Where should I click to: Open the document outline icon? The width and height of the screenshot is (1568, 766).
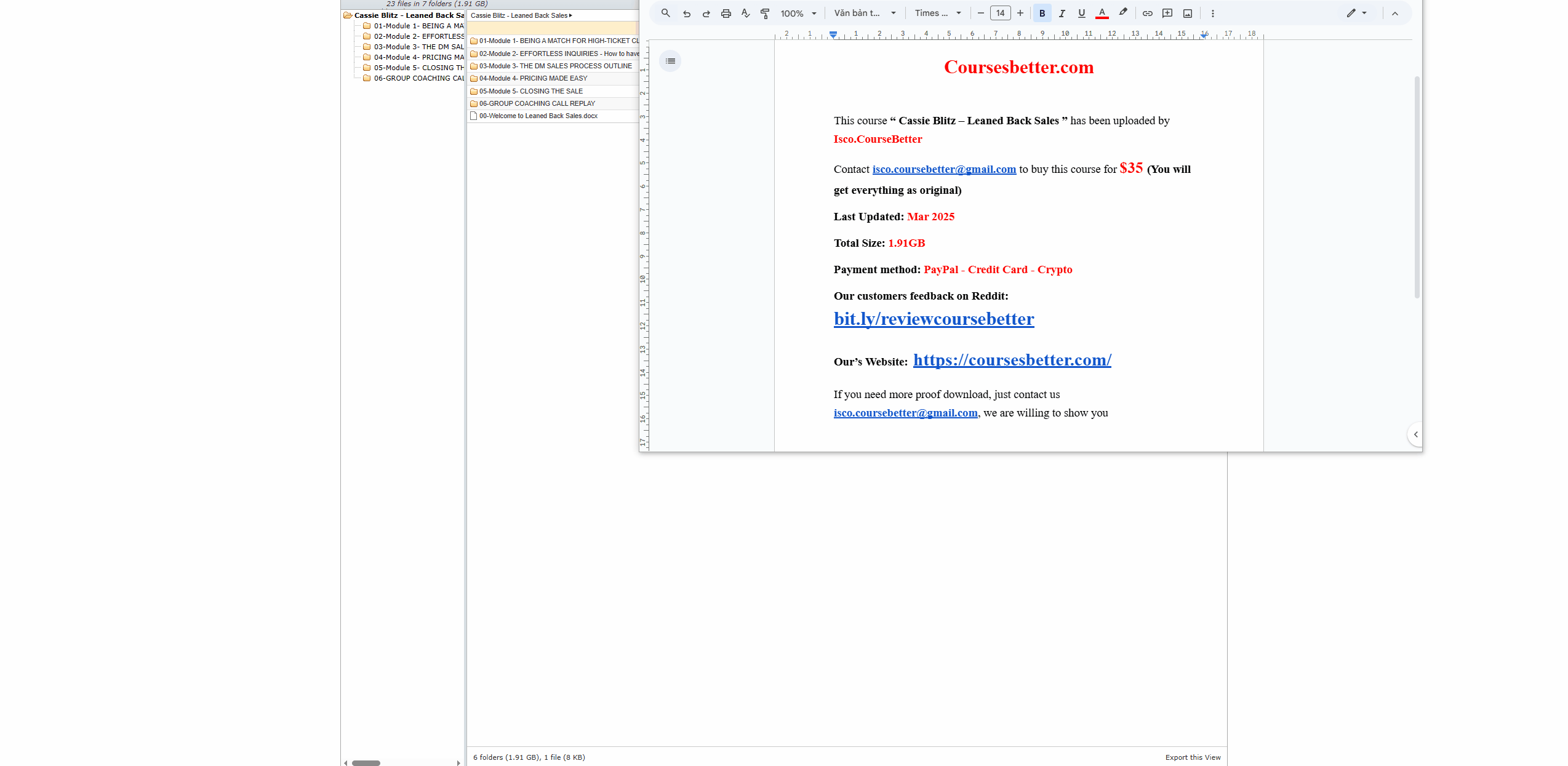pyautogui.click(x=670, y=61)
